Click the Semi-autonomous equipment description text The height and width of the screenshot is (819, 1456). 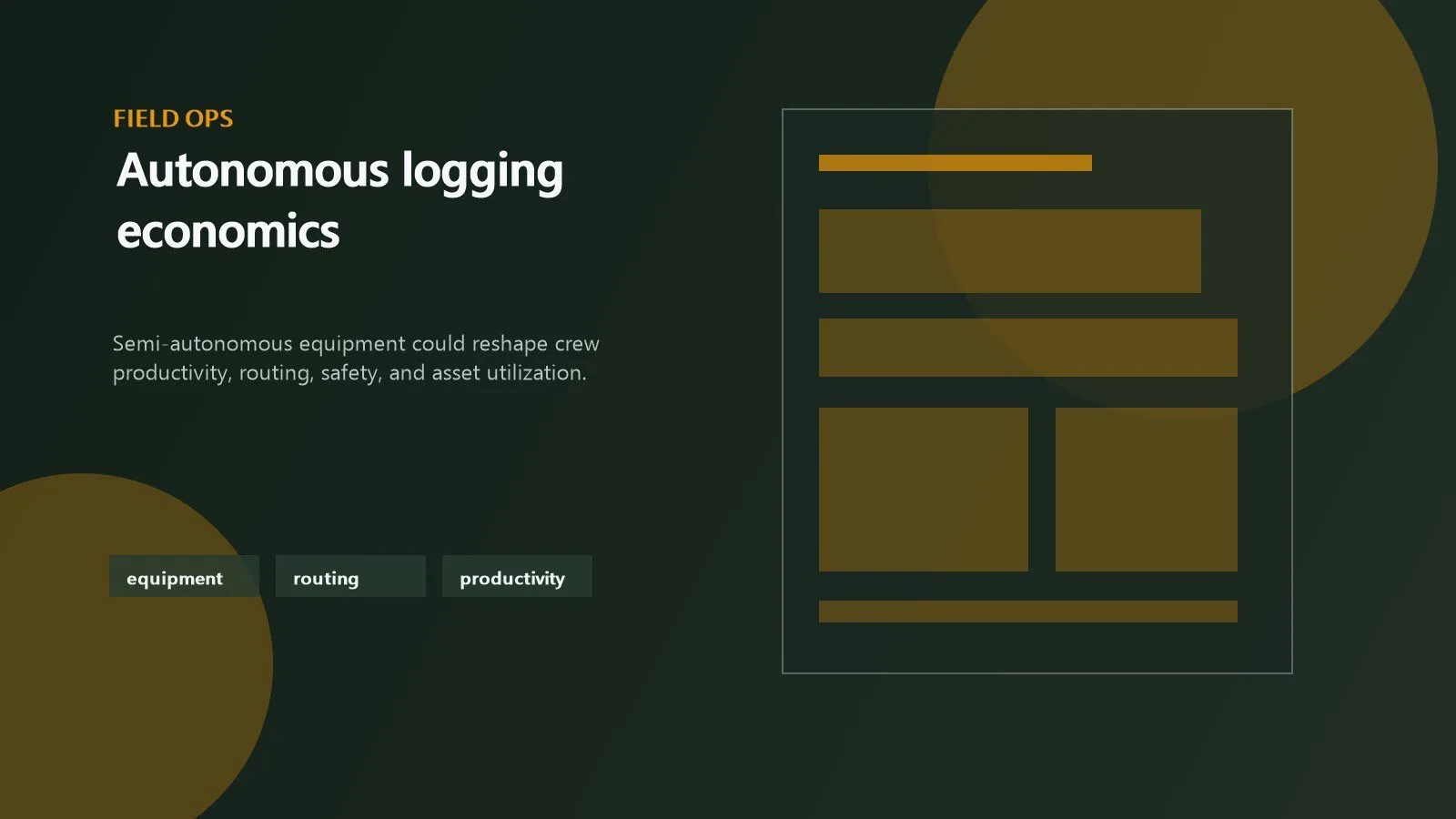coord(356,358)
